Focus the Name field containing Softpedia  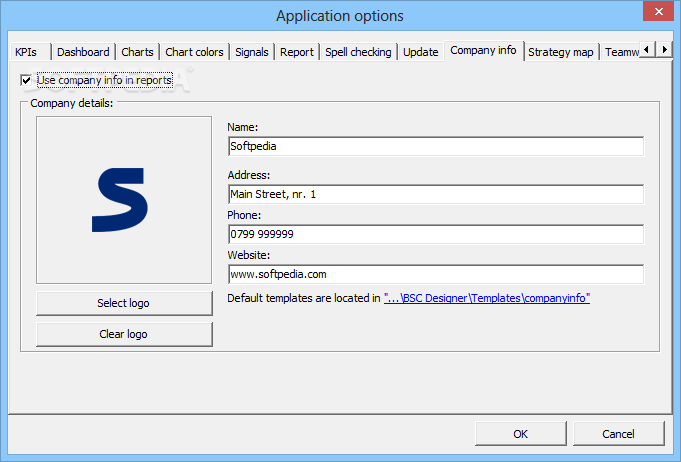(x=436, y=146)
